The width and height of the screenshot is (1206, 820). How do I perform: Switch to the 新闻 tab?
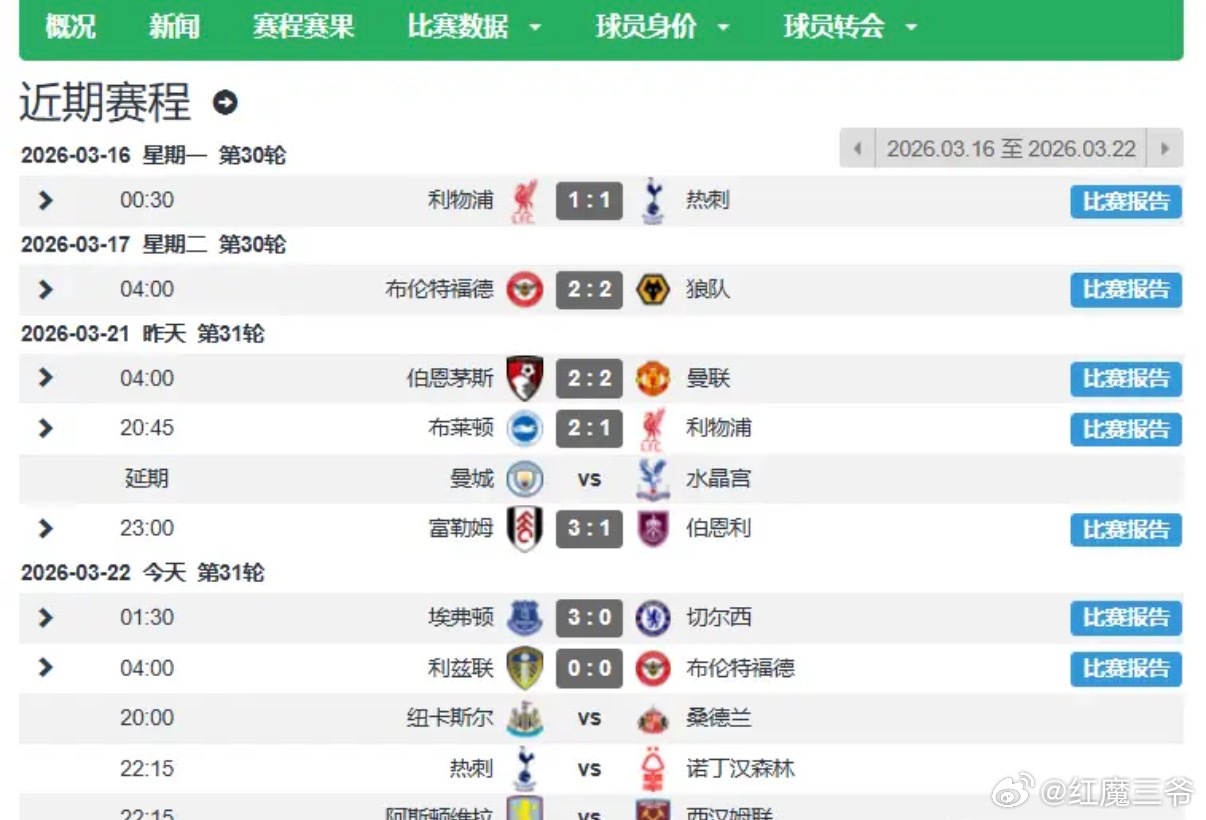click(174, 27)
